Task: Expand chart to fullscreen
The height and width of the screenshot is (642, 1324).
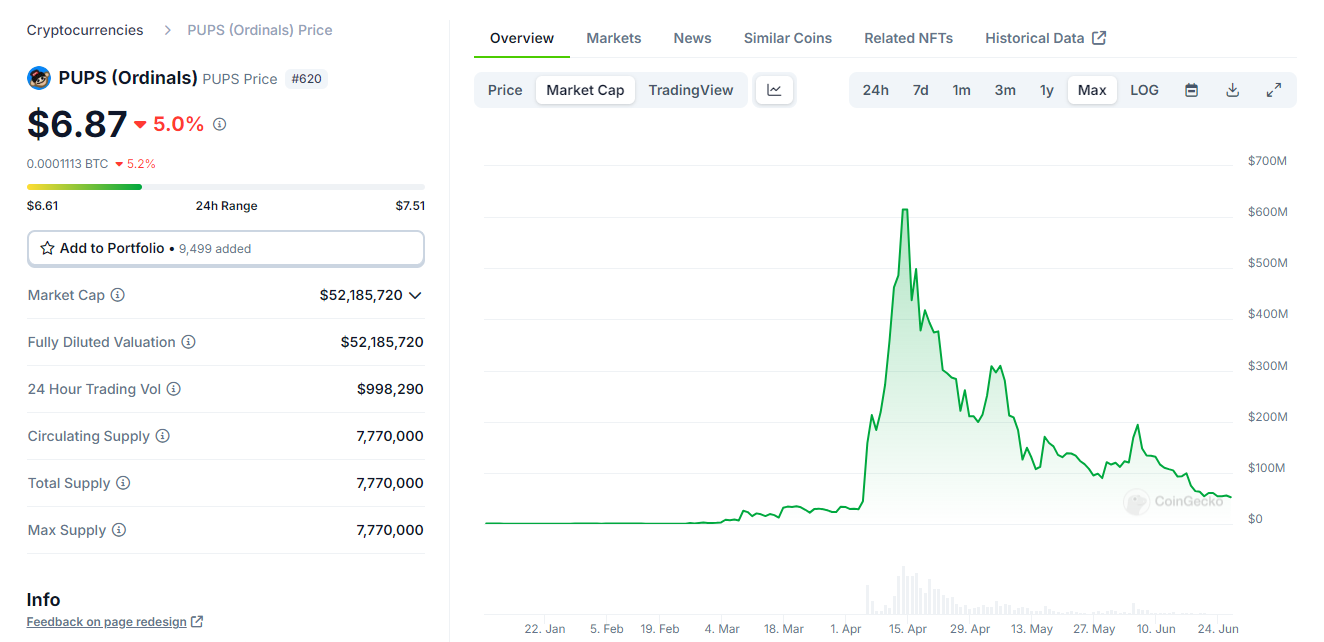Action: point(1274,90)
